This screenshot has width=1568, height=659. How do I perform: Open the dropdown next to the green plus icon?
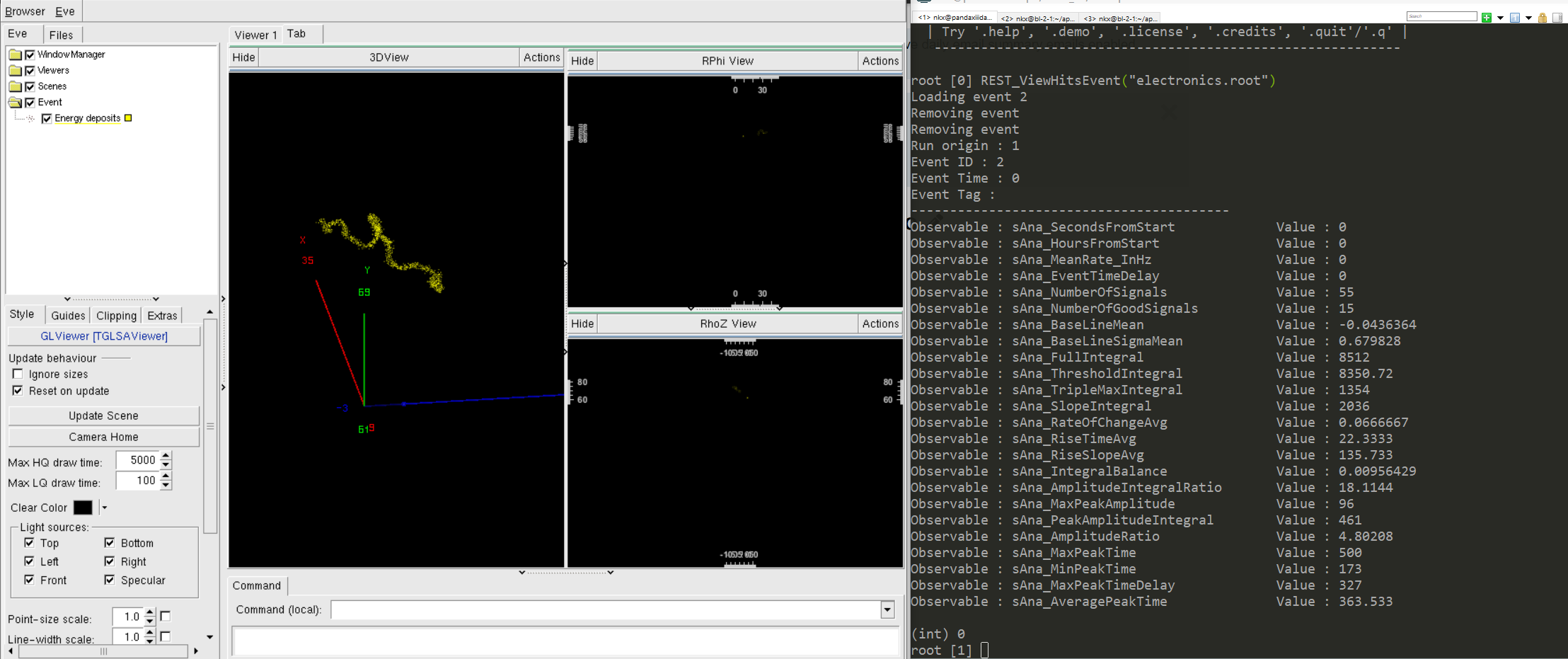click(x=1500, y=18)
